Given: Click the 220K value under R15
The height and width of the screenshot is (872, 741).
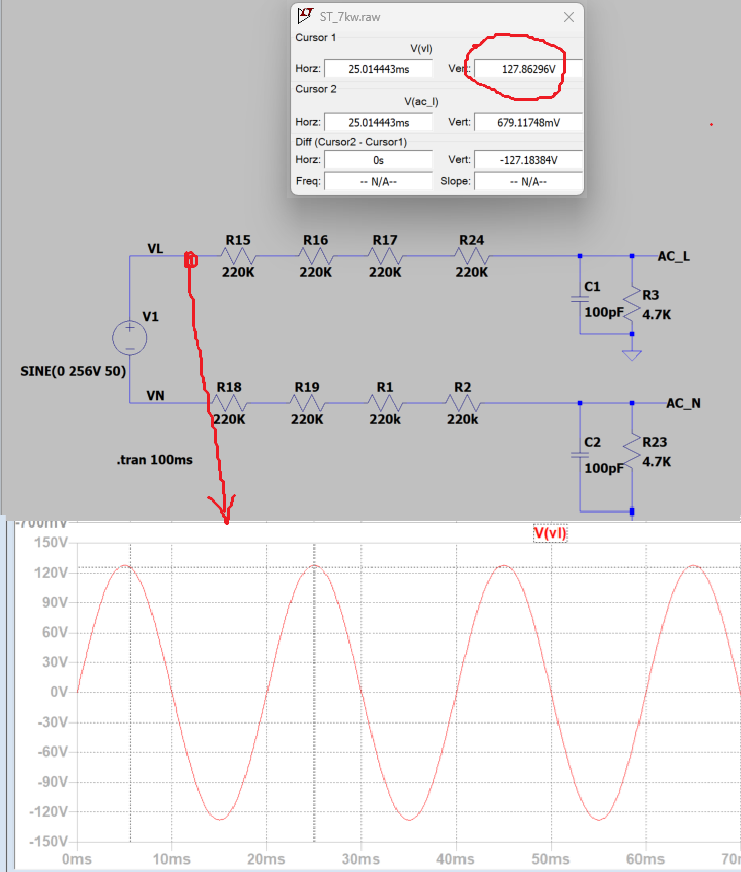Looking at the screenshot, I should point(238,272).
